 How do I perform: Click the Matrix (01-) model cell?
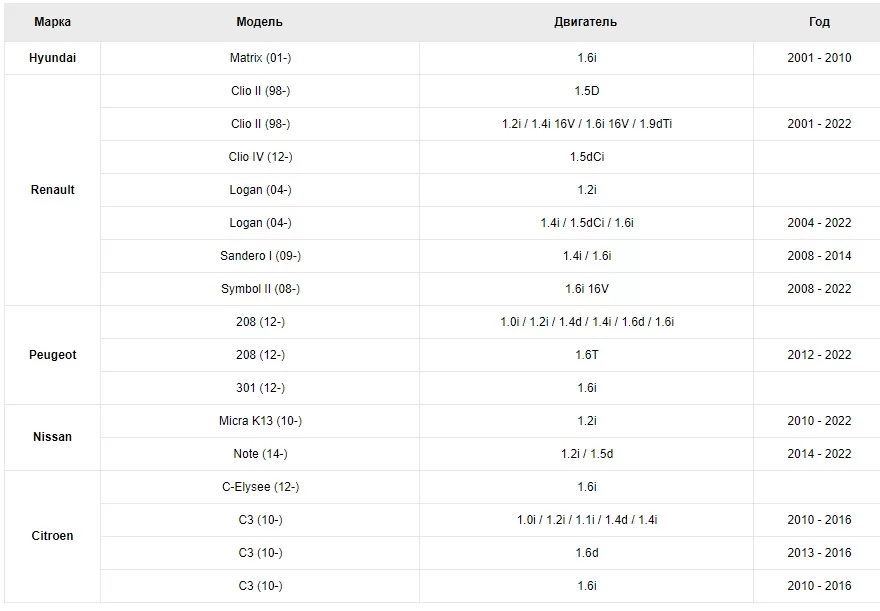(260, 58)
